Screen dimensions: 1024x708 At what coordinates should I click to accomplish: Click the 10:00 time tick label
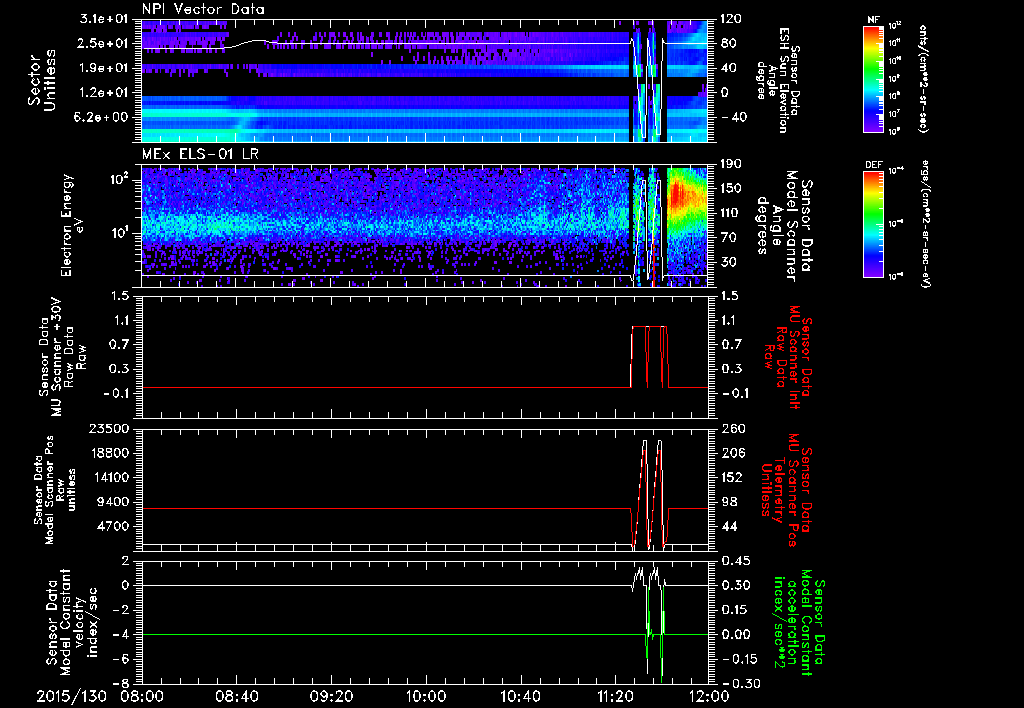click(426, 696)
